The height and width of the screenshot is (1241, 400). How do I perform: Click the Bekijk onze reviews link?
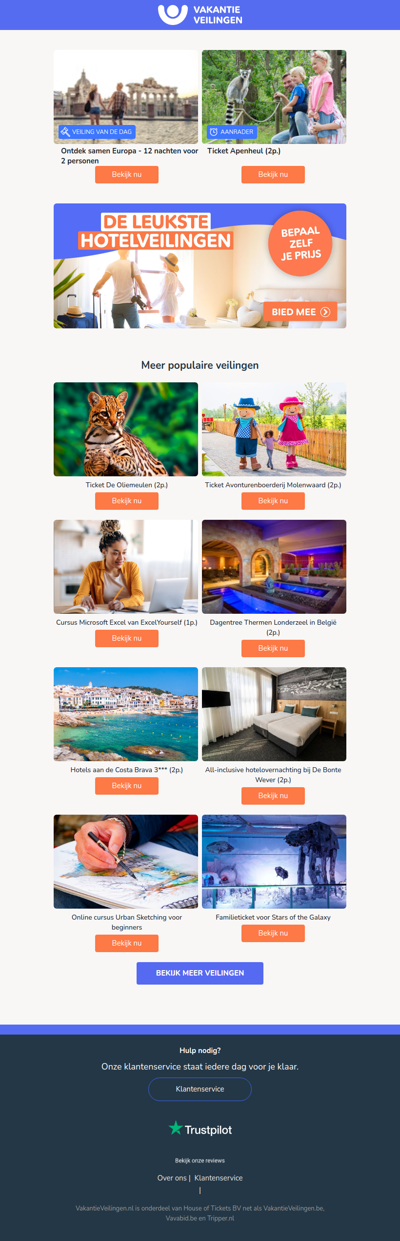pyautogui.click(x=200, y=1161)
